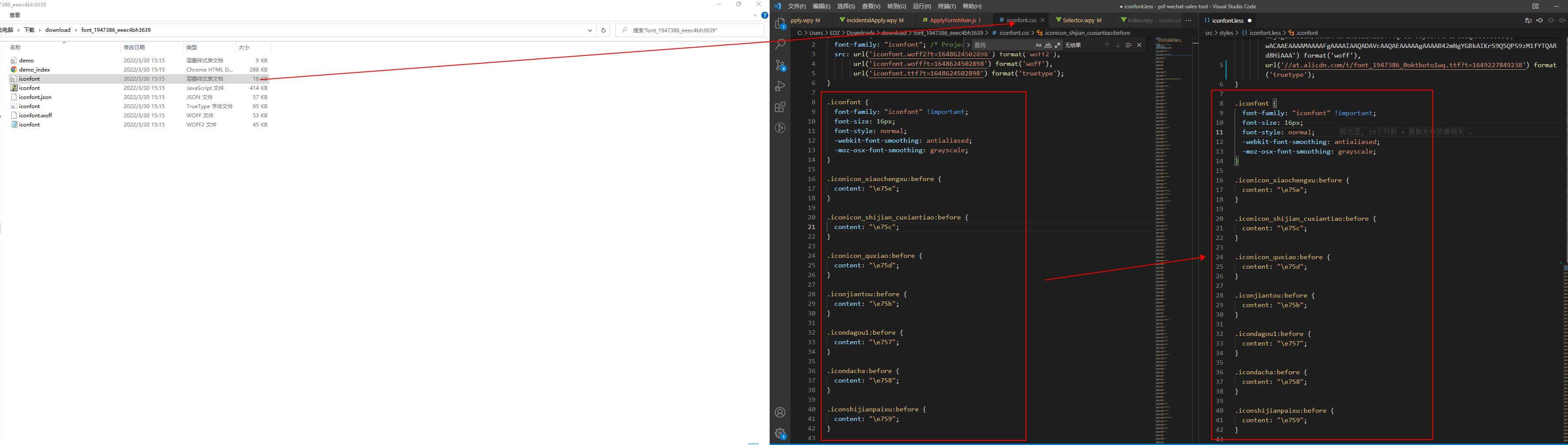This screenshot has width=1568, height=445.
Task: Select iconfont.woff file in list
Action: pos(139,115)
